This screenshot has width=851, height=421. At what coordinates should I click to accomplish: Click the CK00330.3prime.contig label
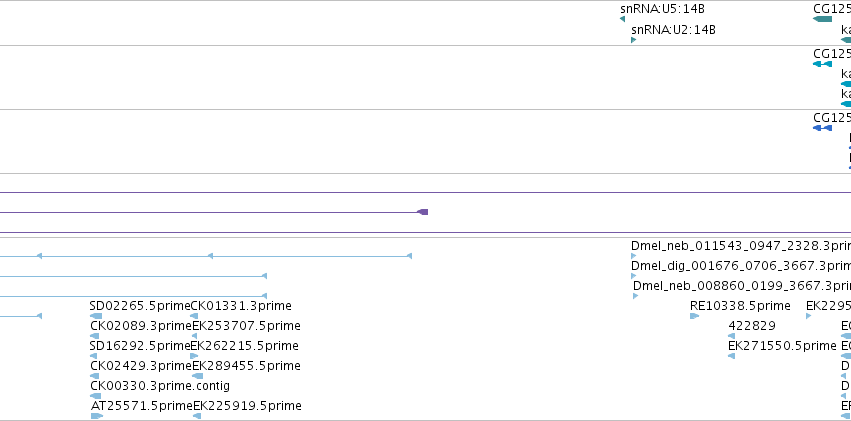pyautogui.click(x=160, y=386)
